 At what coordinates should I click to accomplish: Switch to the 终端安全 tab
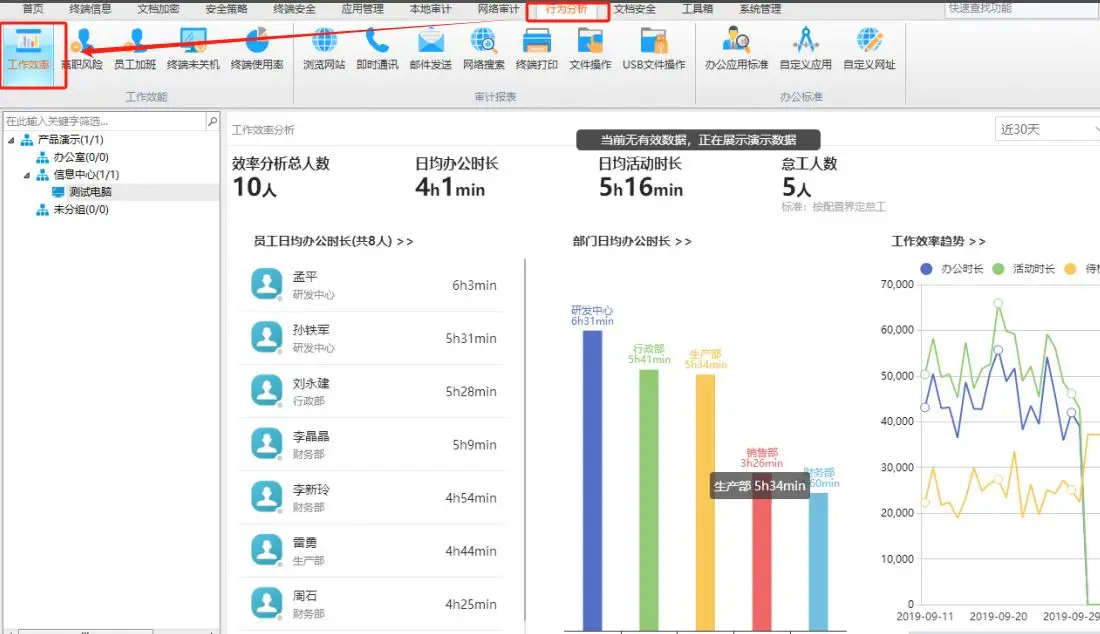click(294, 9)
